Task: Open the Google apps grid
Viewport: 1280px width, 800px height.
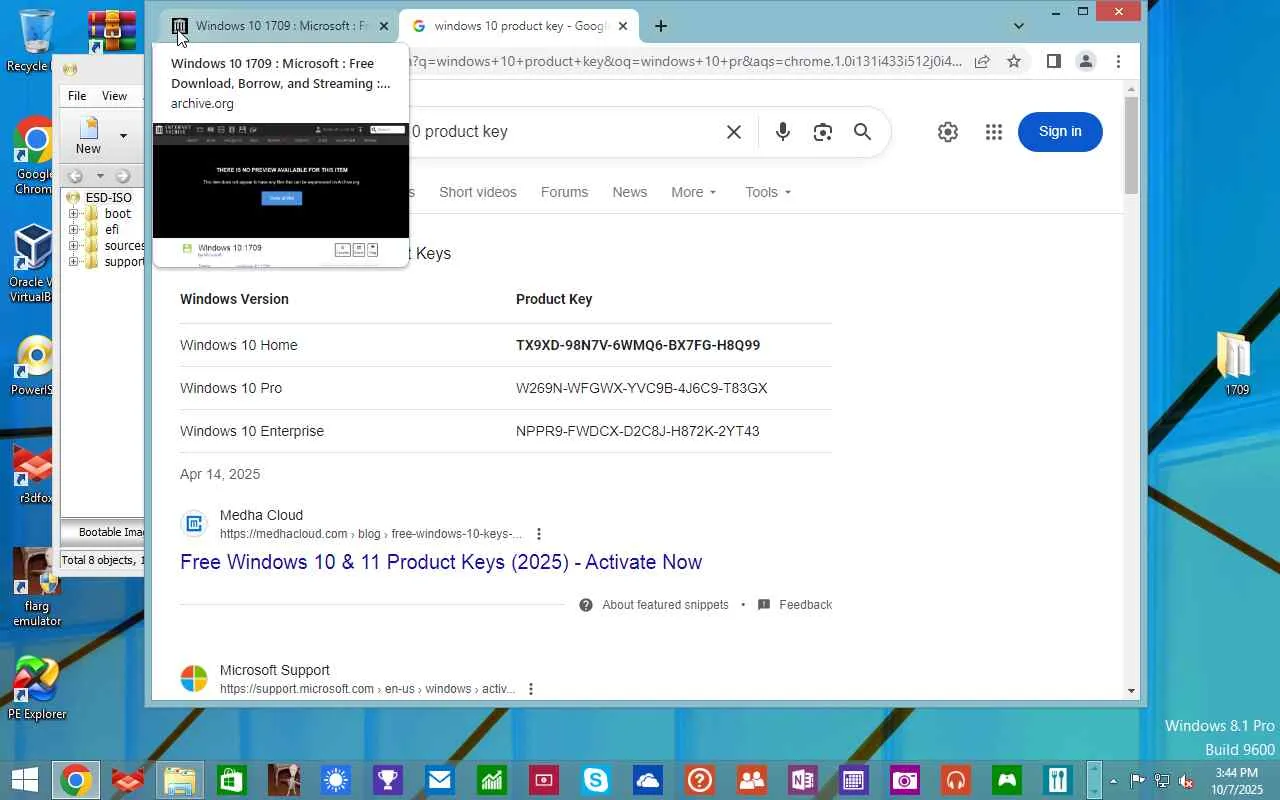Action: click(993, 132)
